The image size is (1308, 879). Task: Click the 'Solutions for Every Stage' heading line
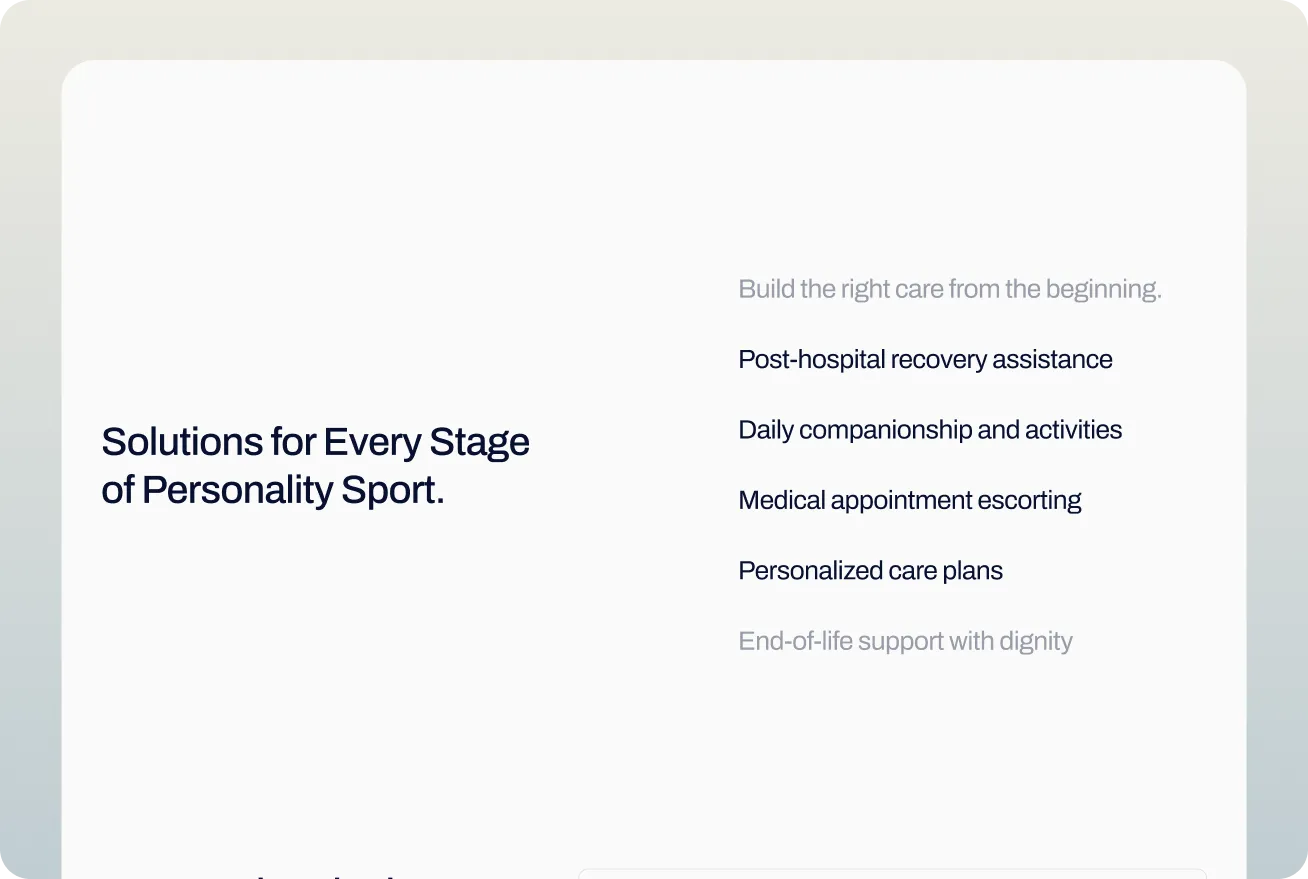pos(315,442)
